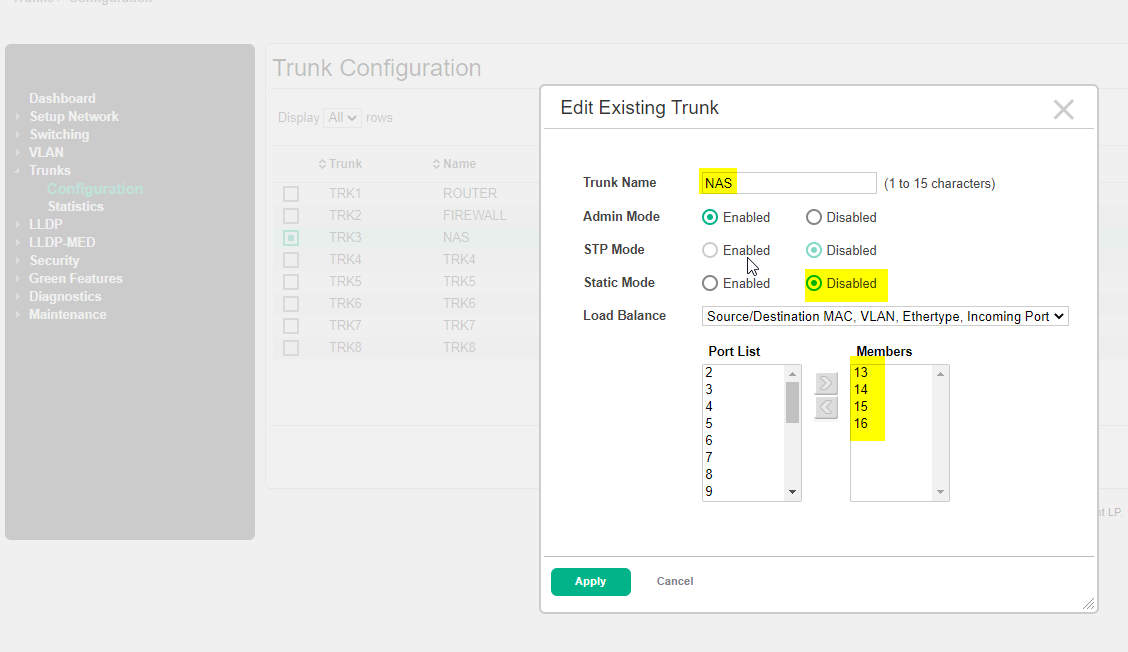
Task: Open the Load Balance dropdown
Action: coord(885,316)
